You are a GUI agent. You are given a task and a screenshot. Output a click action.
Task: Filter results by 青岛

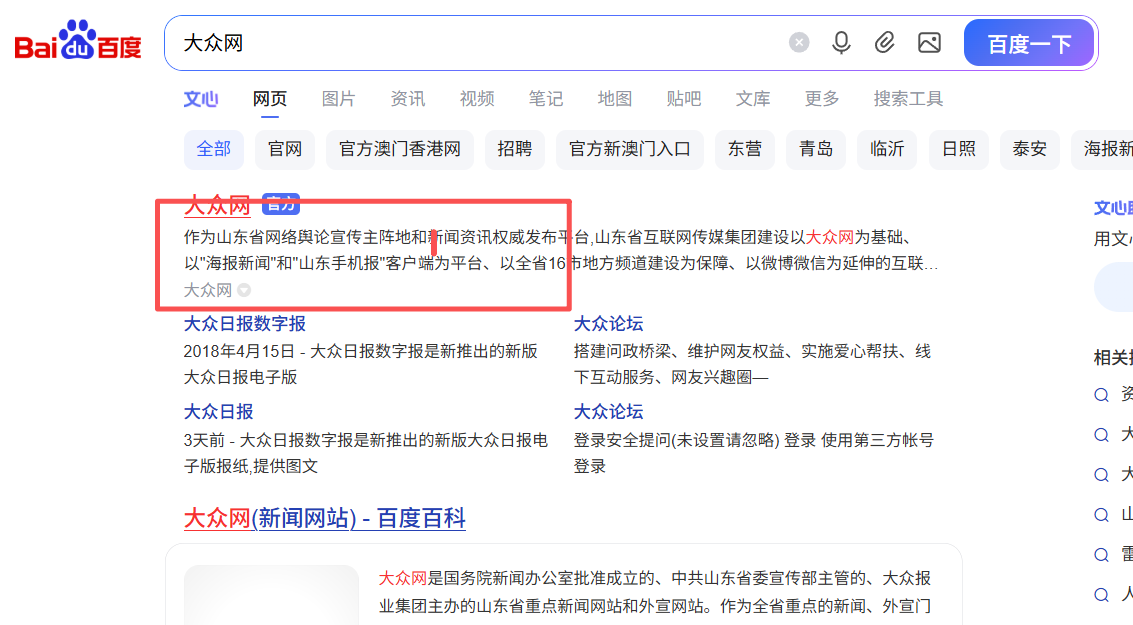[x=816, y=149]
